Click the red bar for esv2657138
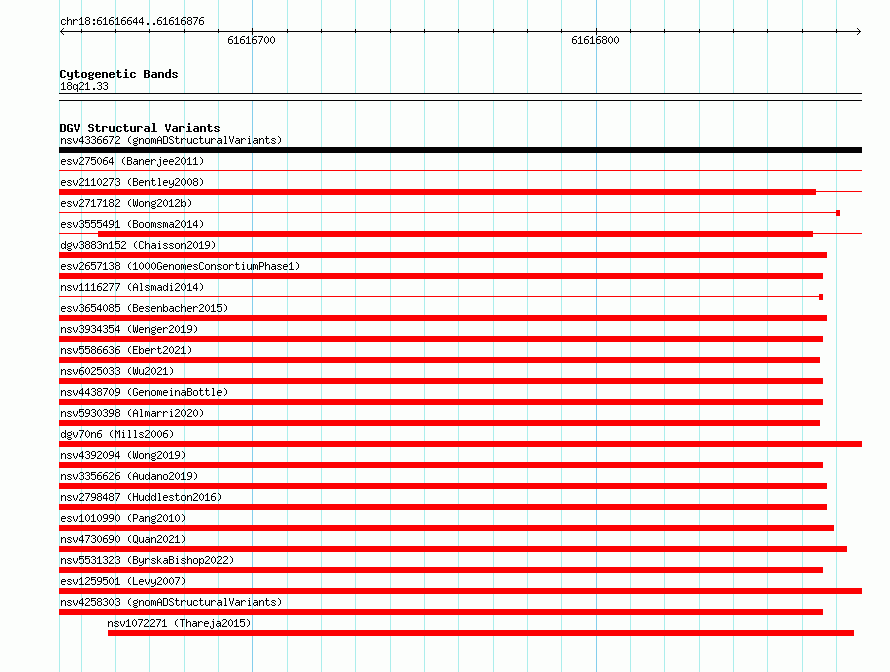 coord(441,276)
